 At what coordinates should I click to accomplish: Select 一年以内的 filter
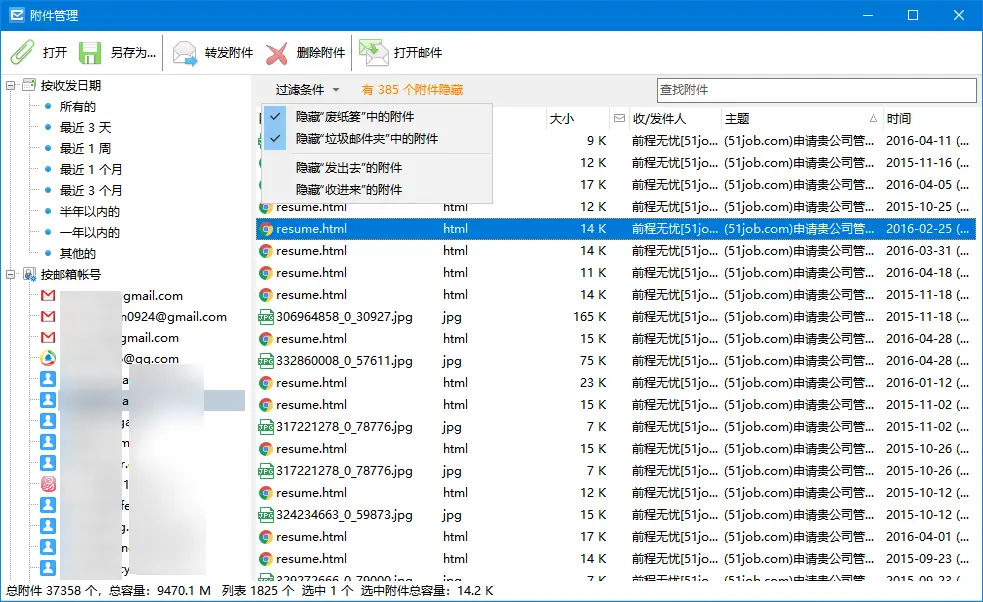point(89,233)
